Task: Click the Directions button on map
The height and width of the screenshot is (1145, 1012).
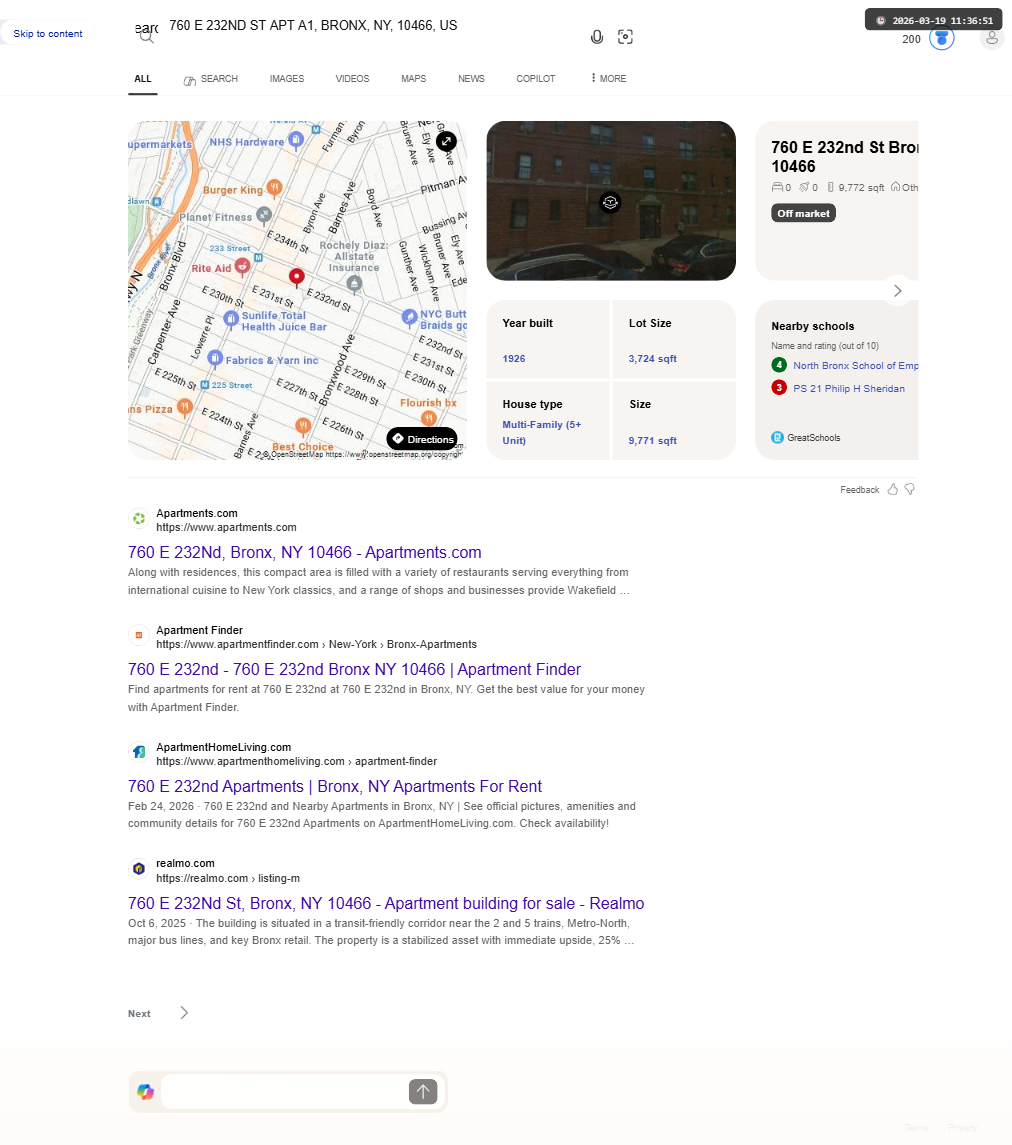Action: [422, 439]
